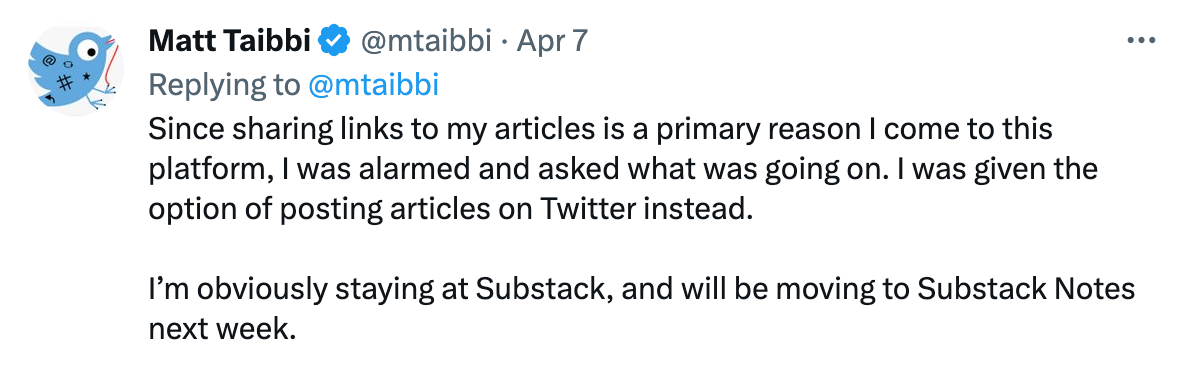The image size is (1190, 370).
Task: Open tweet via "Since sharing links" line
Action: 600,130
